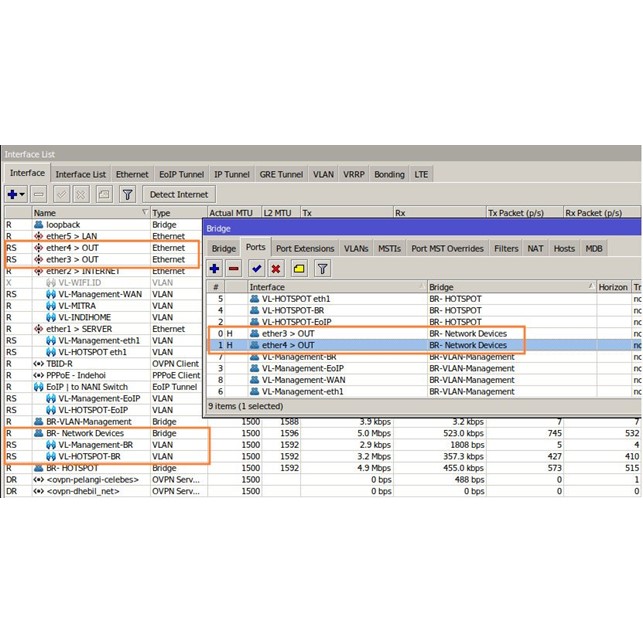Click the blue plus add button in Bridge window

[x=215, y=268]
